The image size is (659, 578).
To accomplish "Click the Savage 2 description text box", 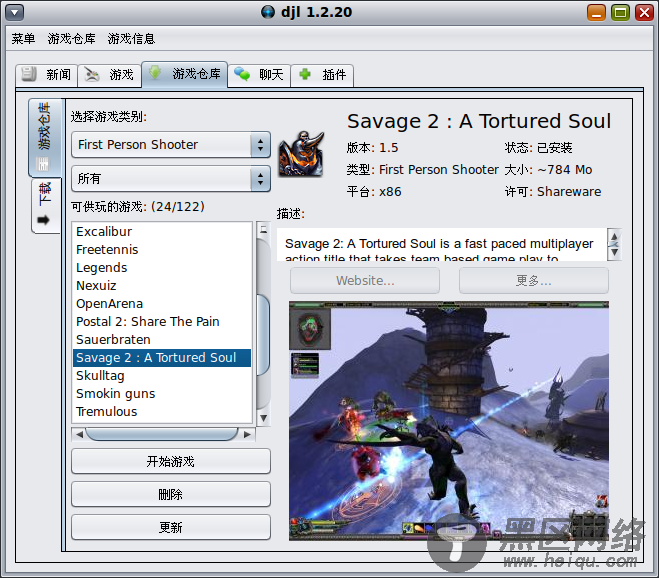I will (441, 244).
